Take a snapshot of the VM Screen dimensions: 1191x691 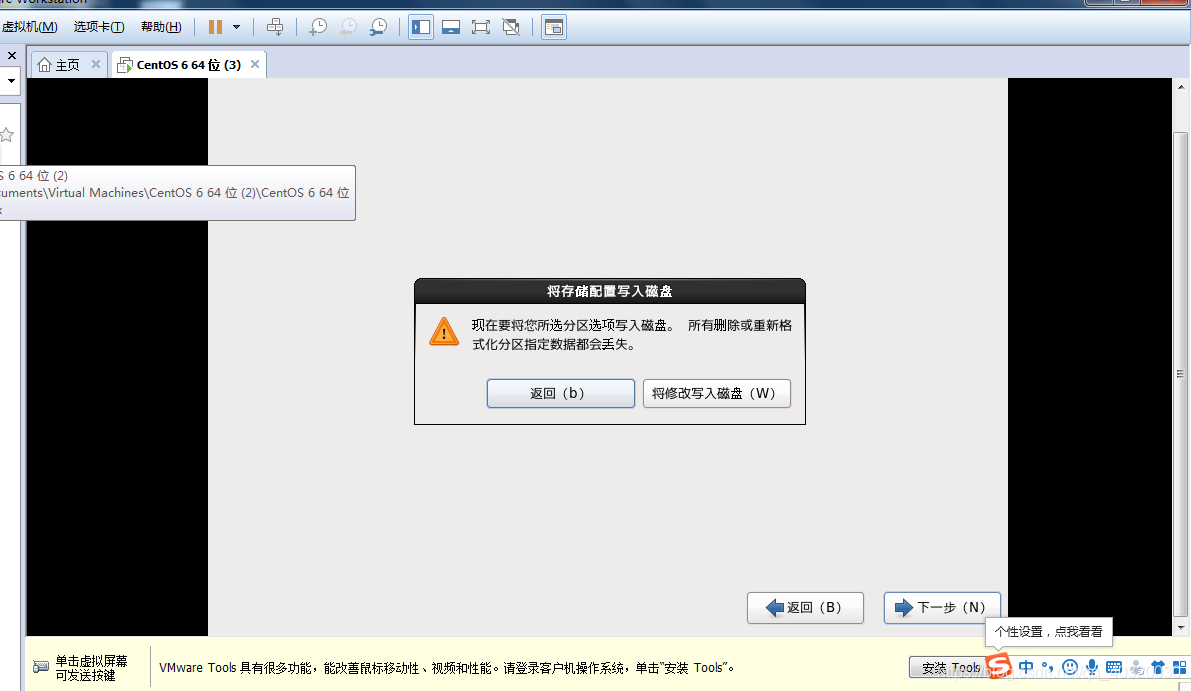[318, 27]
